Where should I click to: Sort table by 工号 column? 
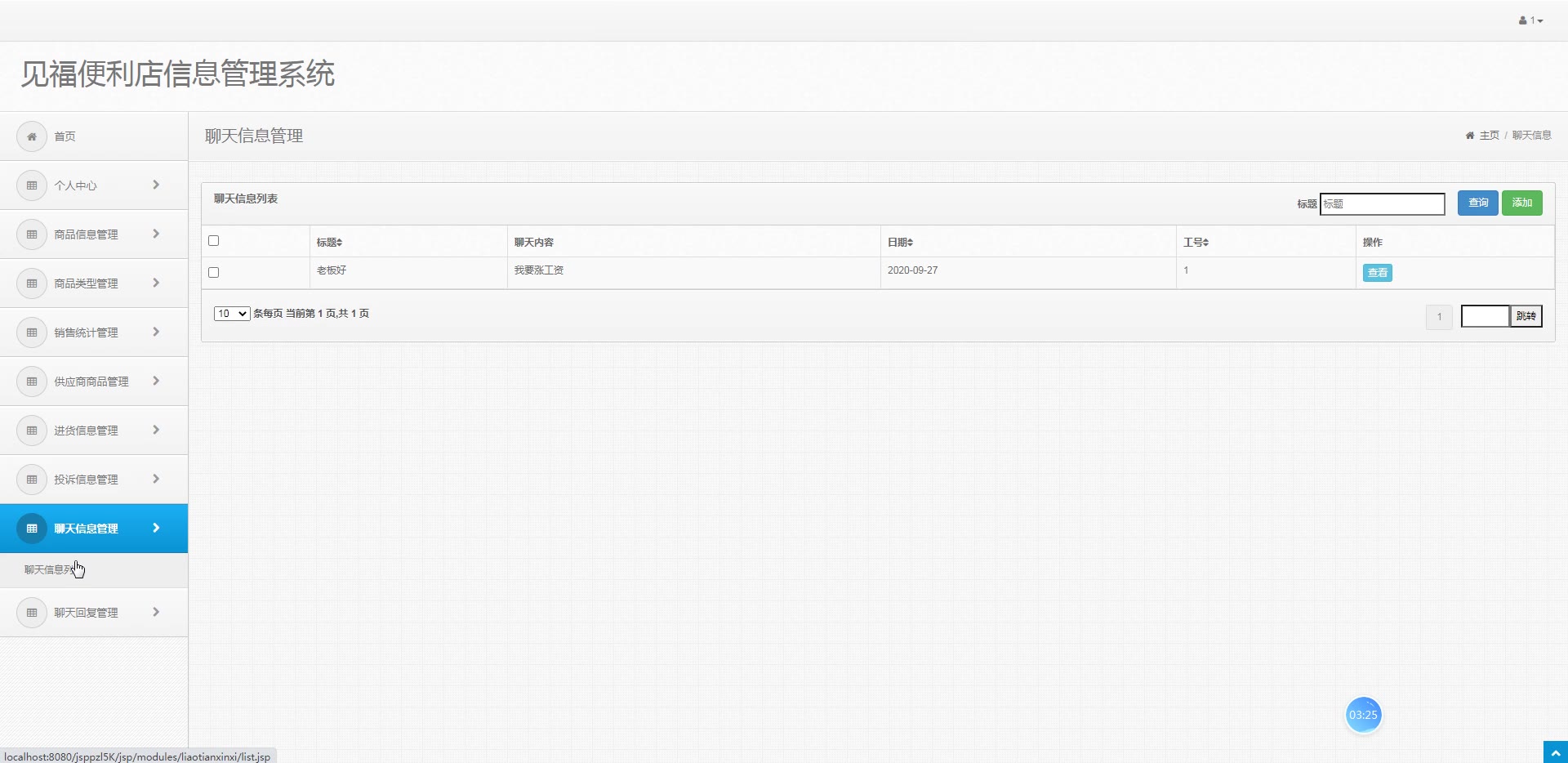point(1196,243)
